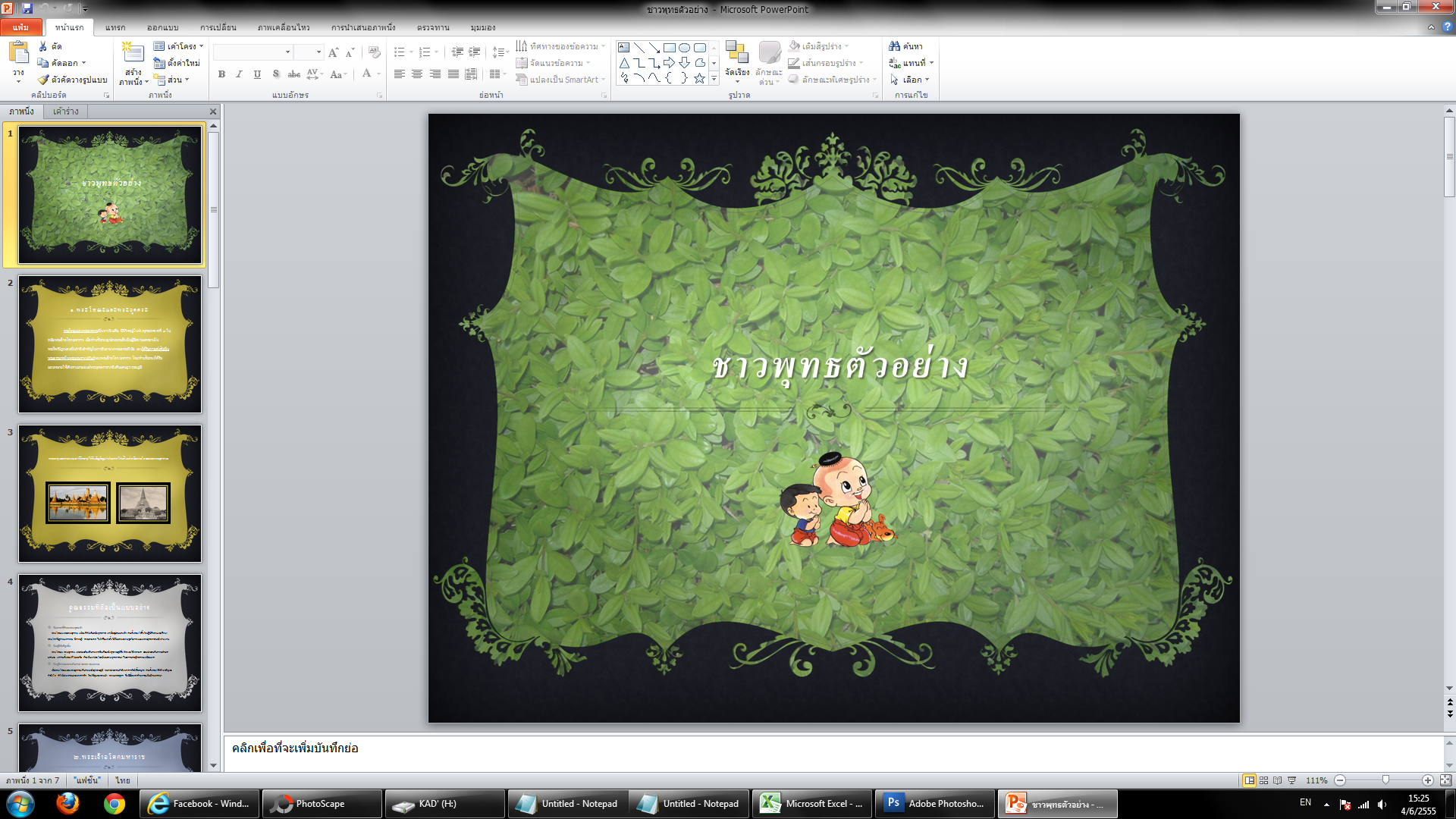Toggle Underline formatting

257,74
